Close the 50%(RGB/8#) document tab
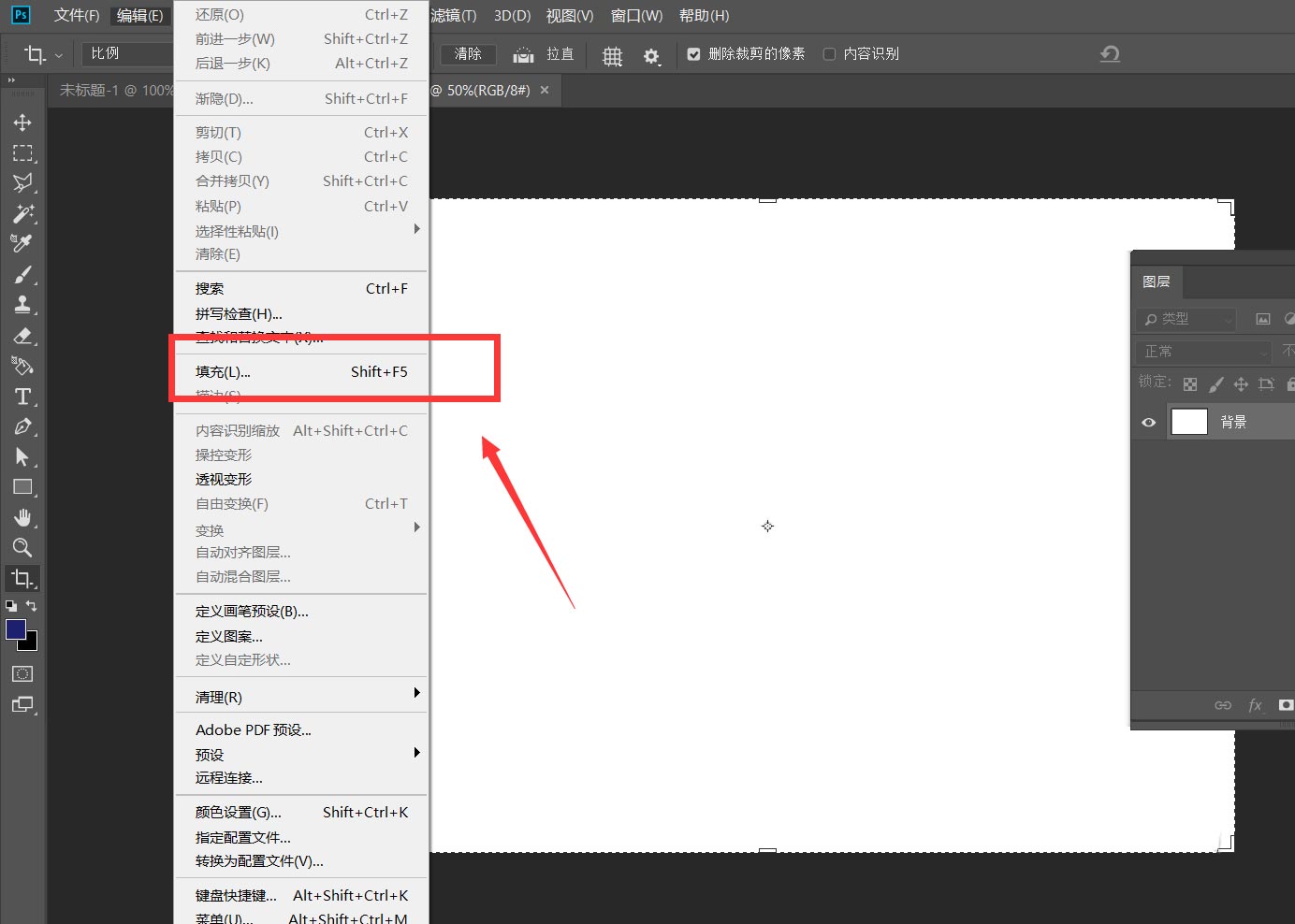This screenshot has height=924, width=1295. tap(545, 90)
